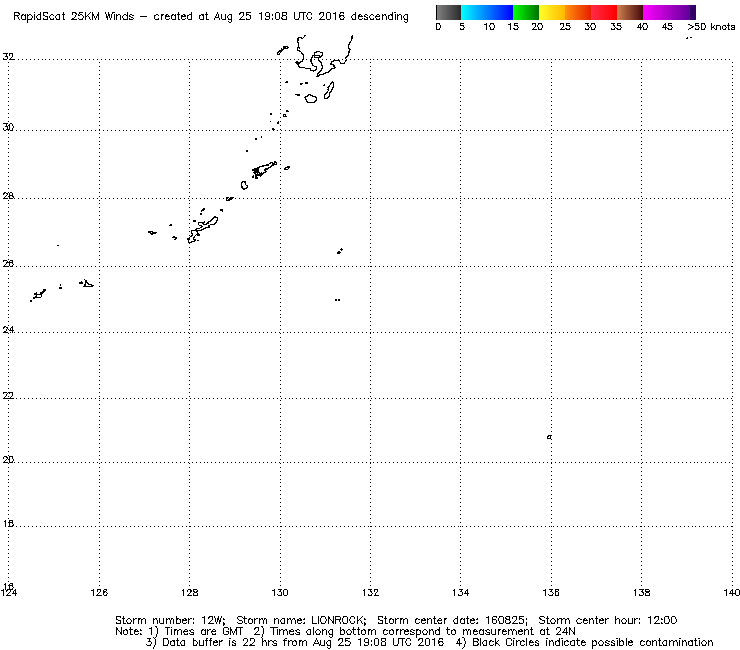Click the latitude label 32
This screenshot has width=740, height=650.
8,57
